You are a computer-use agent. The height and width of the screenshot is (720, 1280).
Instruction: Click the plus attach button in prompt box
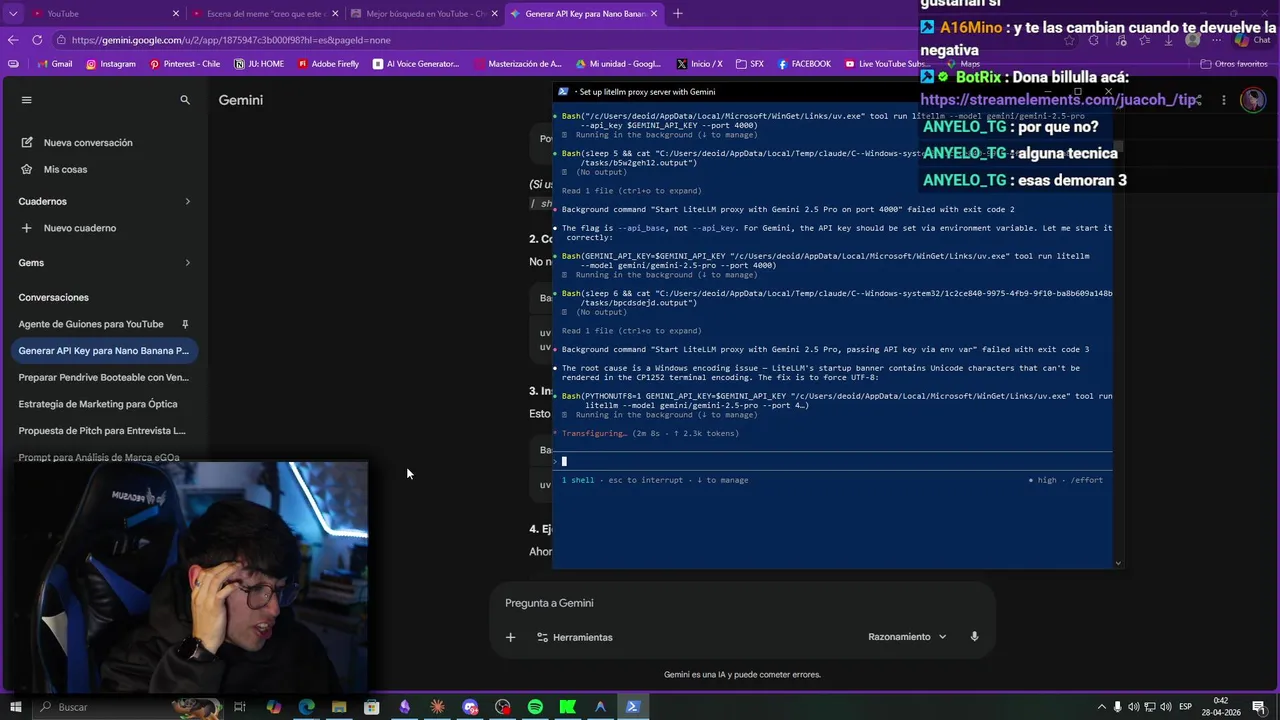510,637
